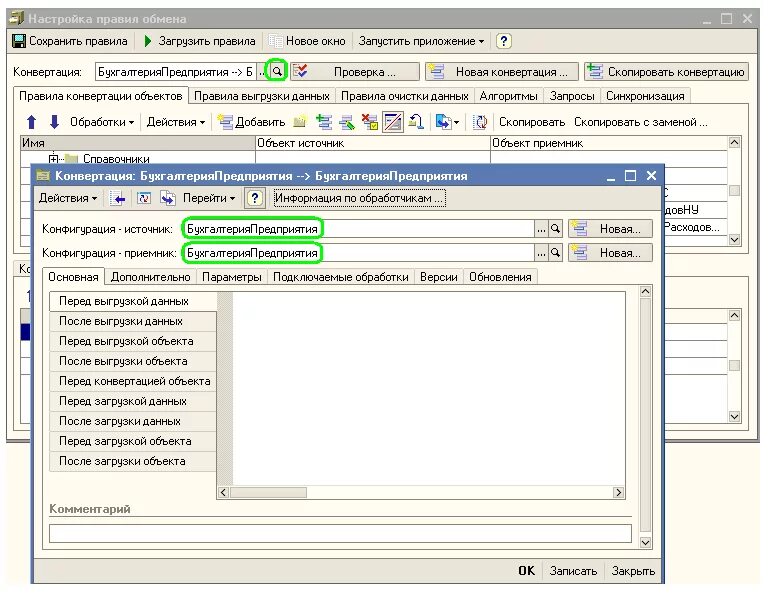Click the OK button in dialog
Viewport: 771px width, 597px height.
click(526, 571)
